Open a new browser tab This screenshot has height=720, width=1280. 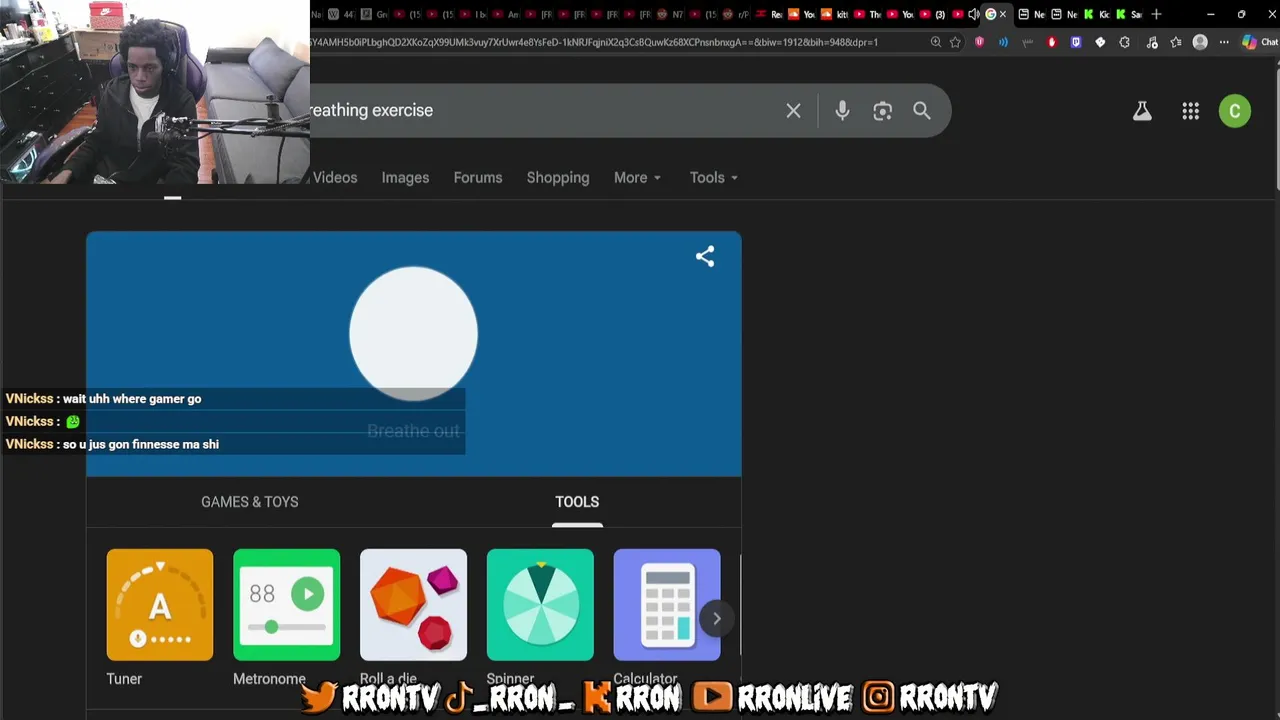[1156, 14]
